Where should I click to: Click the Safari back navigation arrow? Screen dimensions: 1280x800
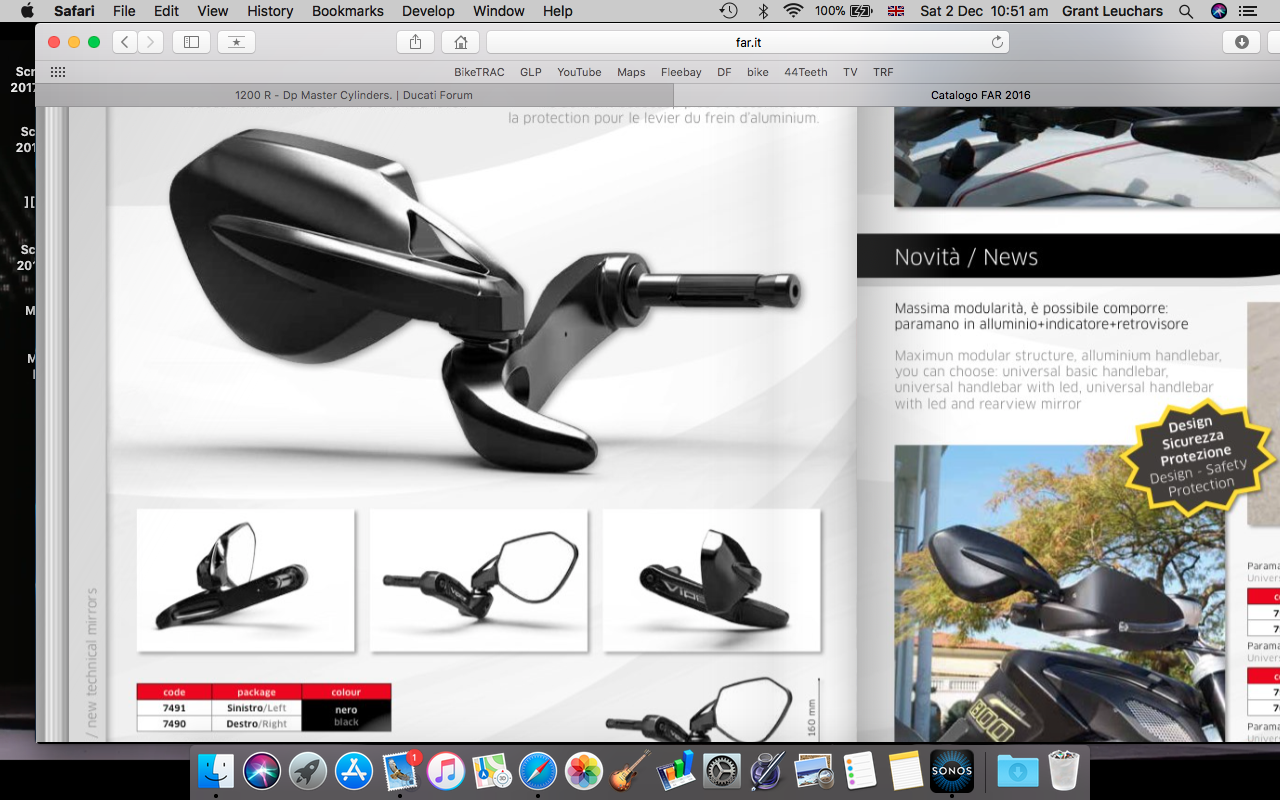tap(125, 42)
